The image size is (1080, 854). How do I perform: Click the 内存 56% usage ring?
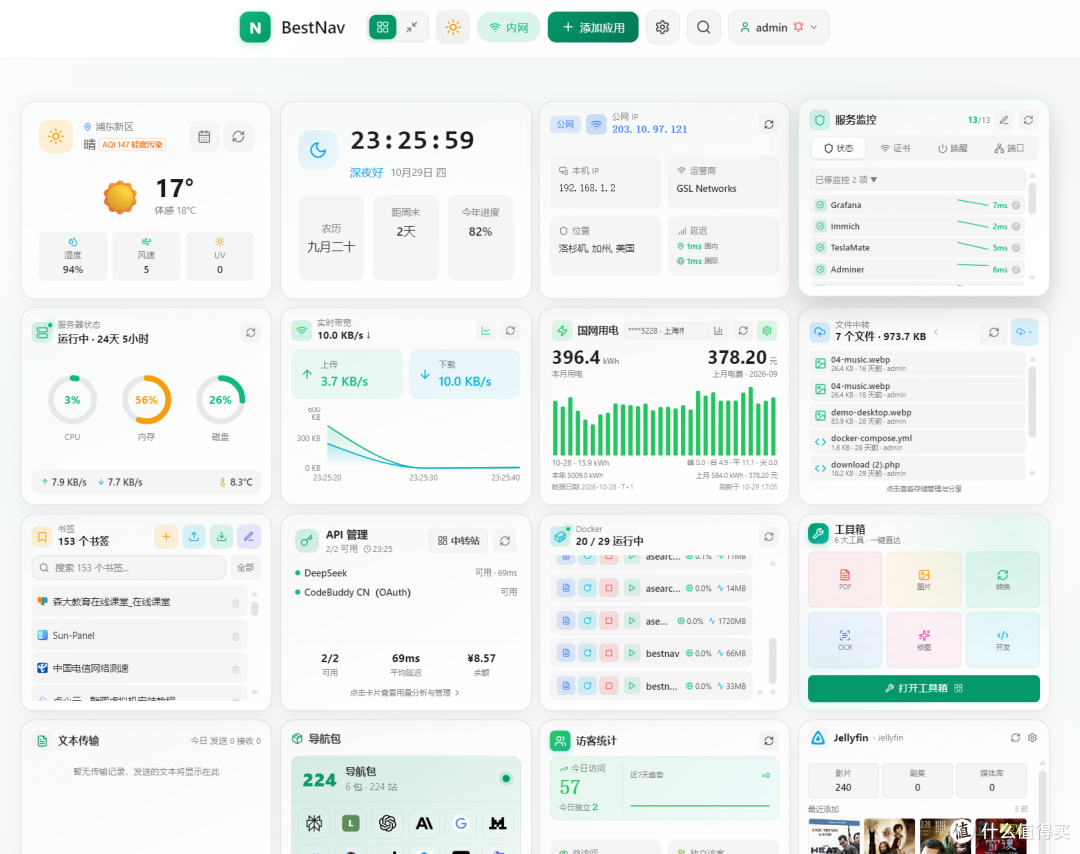tap(146, 399)
